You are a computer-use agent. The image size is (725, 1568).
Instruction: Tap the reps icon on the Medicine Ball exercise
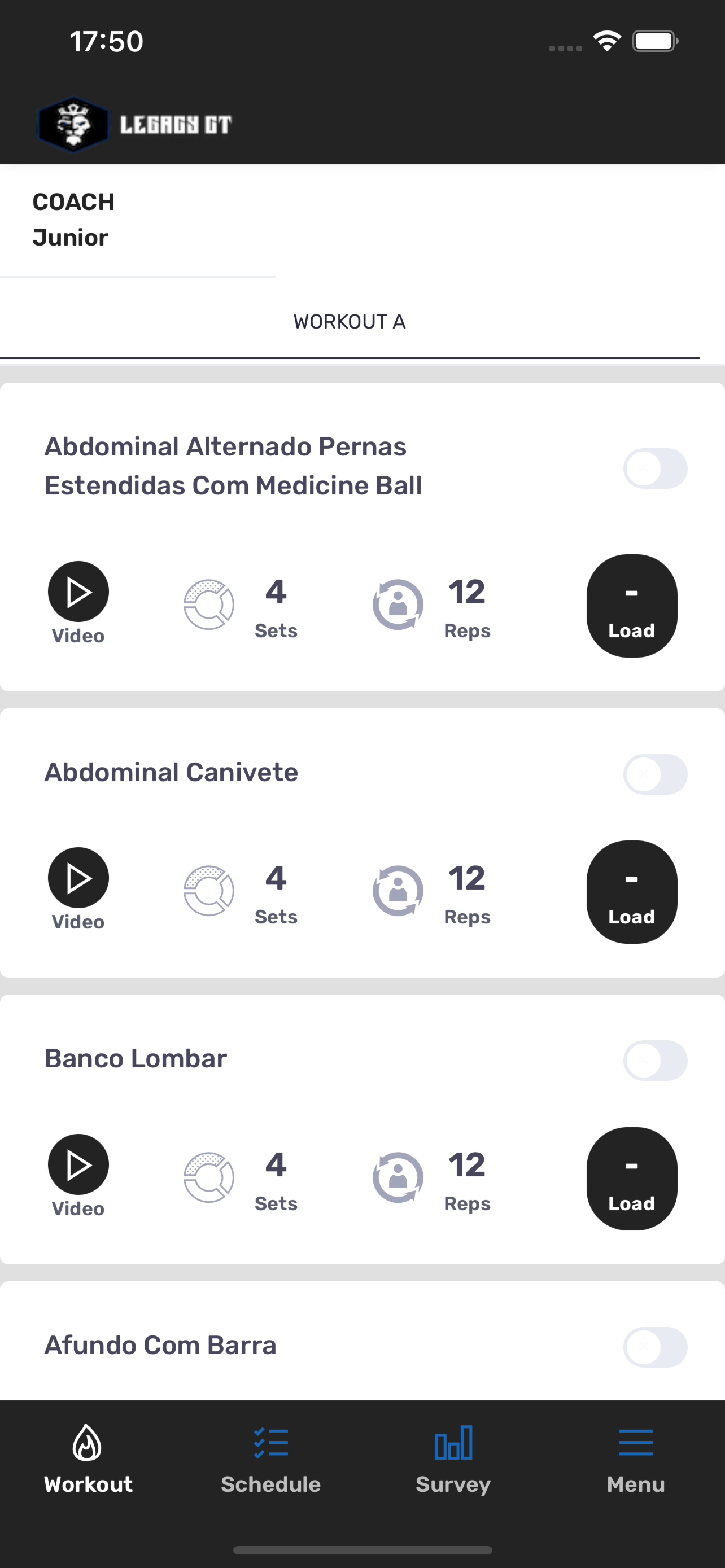click(x=398, y=605)
